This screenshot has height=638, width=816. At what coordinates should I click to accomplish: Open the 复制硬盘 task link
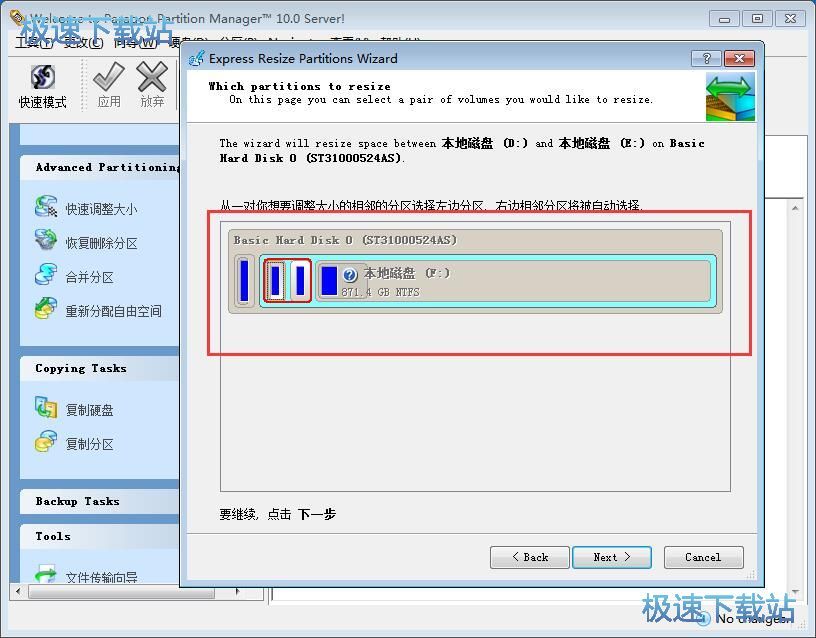click(x=90, y=410)
